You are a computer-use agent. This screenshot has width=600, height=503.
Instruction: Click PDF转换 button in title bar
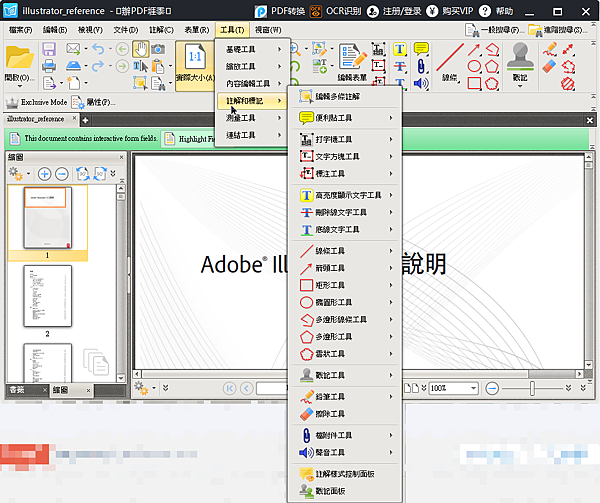point(280,11)
